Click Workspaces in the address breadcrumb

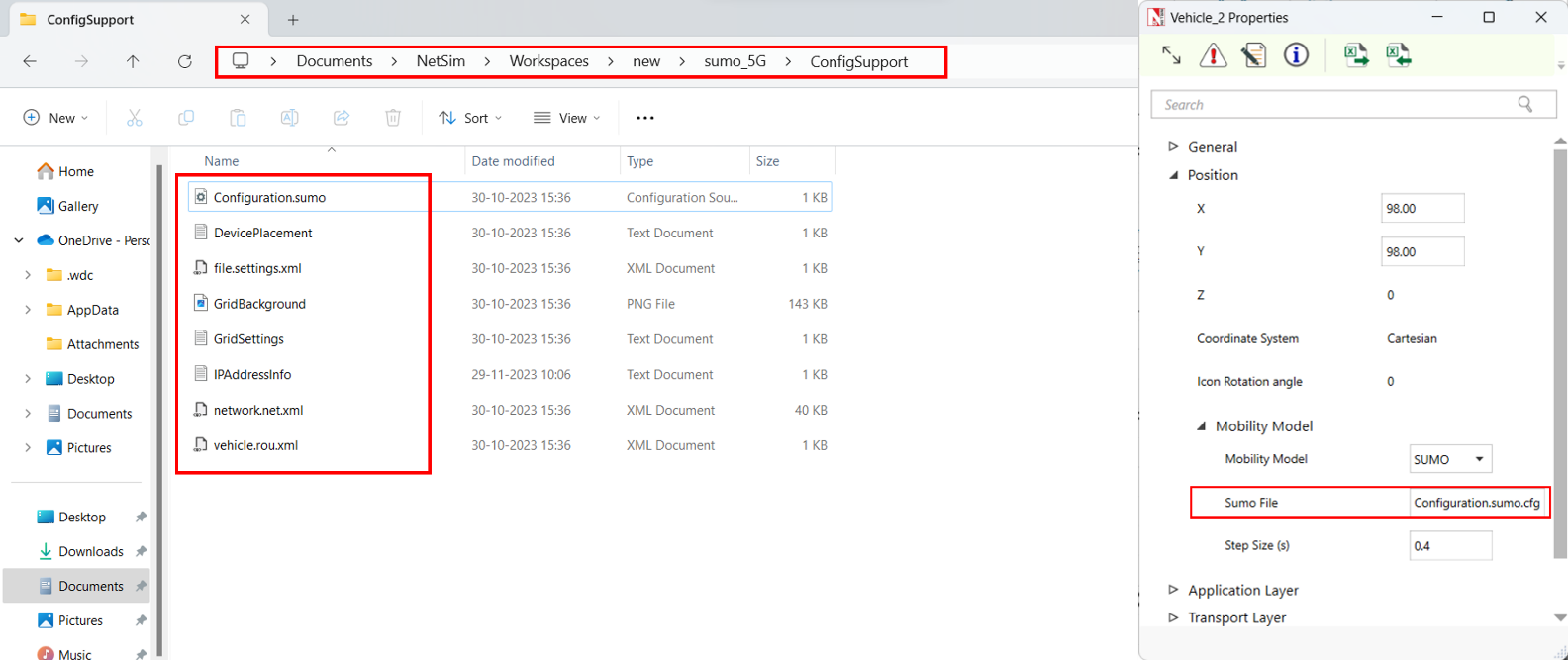(x=549, y=61)
